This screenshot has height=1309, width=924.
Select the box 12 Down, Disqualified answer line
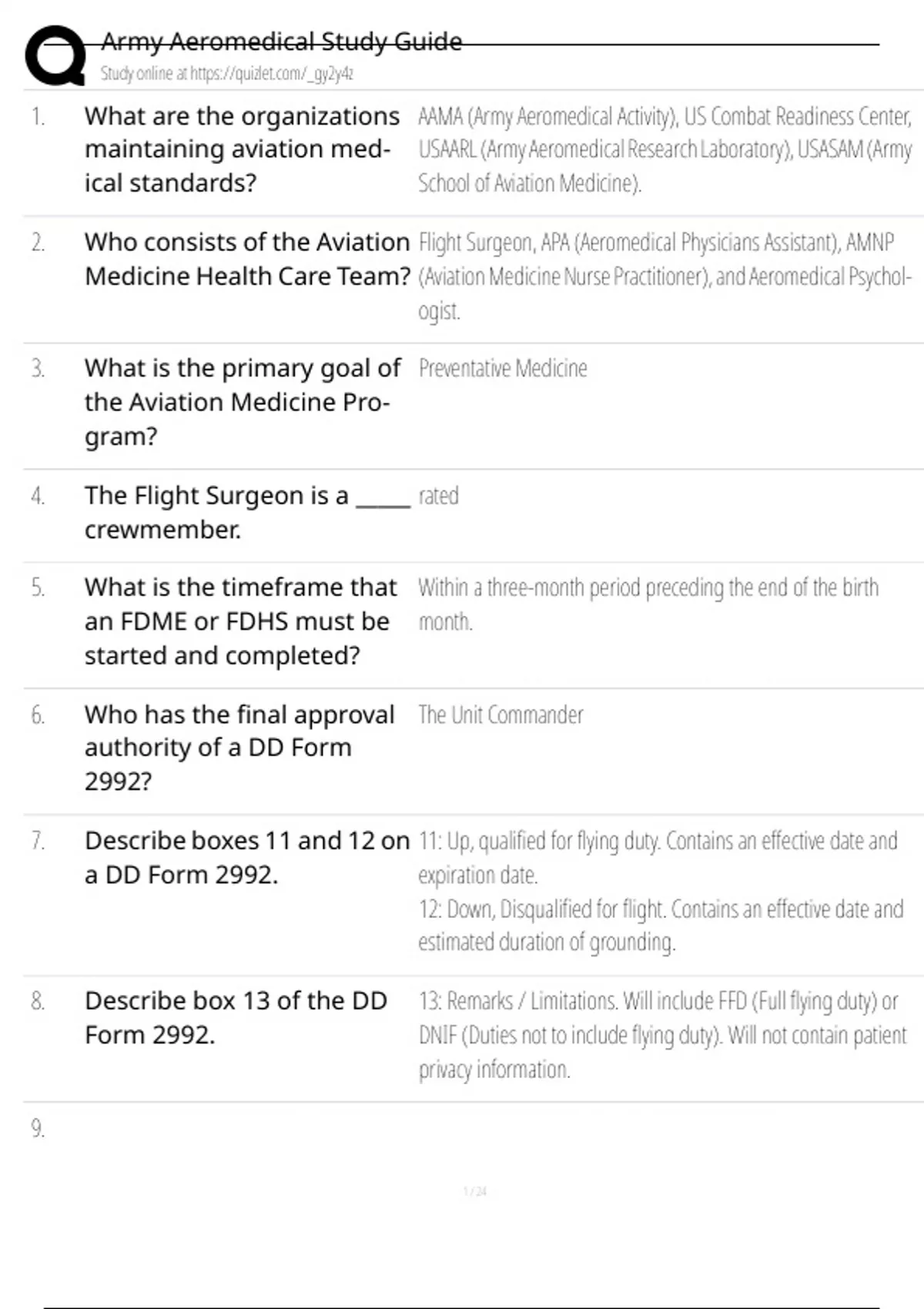click(x=661, y=926)
